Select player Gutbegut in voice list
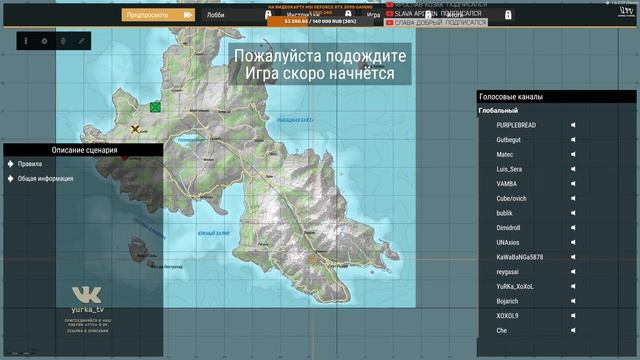This screenshot has width=640, height=360. pos(508,140)
